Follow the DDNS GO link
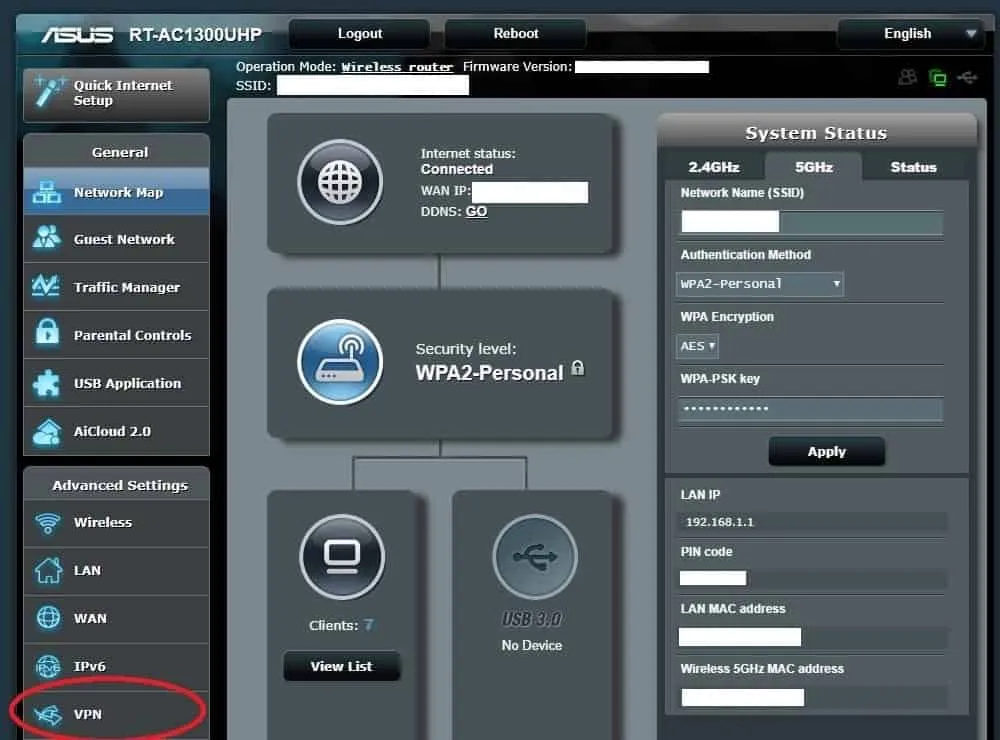 (x=476, y=211)
